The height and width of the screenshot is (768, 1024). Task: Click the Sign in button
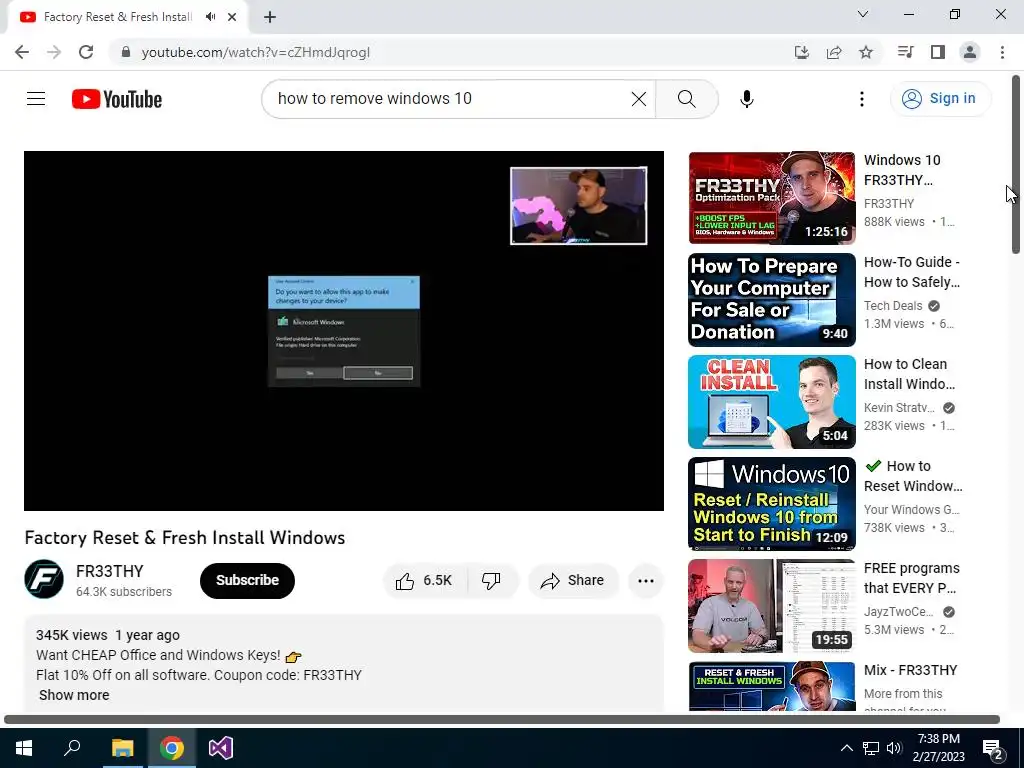[x=940, y=99]
